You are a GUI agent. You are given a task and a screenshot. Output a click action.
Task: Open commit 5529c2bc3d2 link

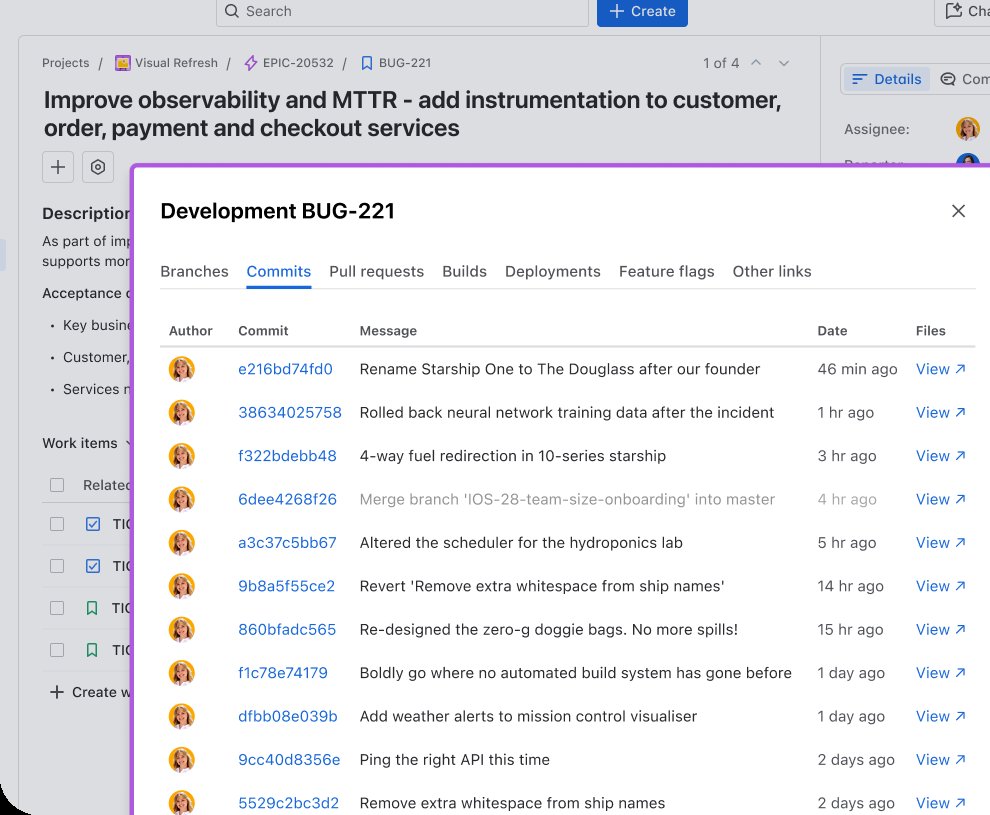click(x=289, y=803)
